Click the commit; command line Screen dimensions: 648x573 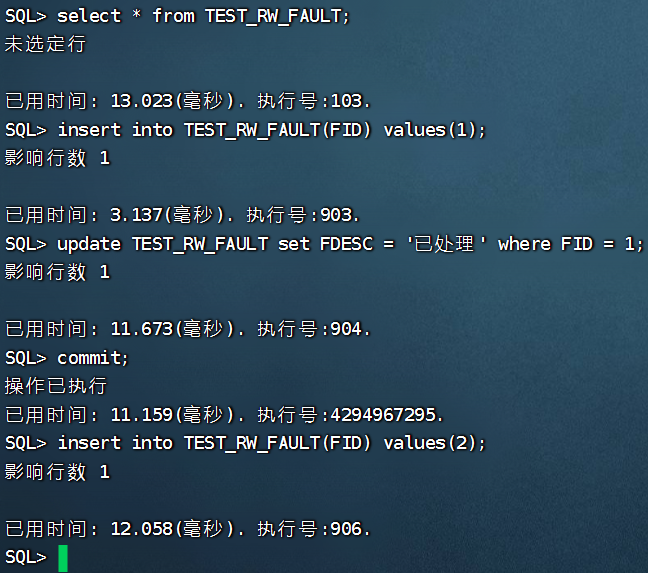click(x=67, y=358)
